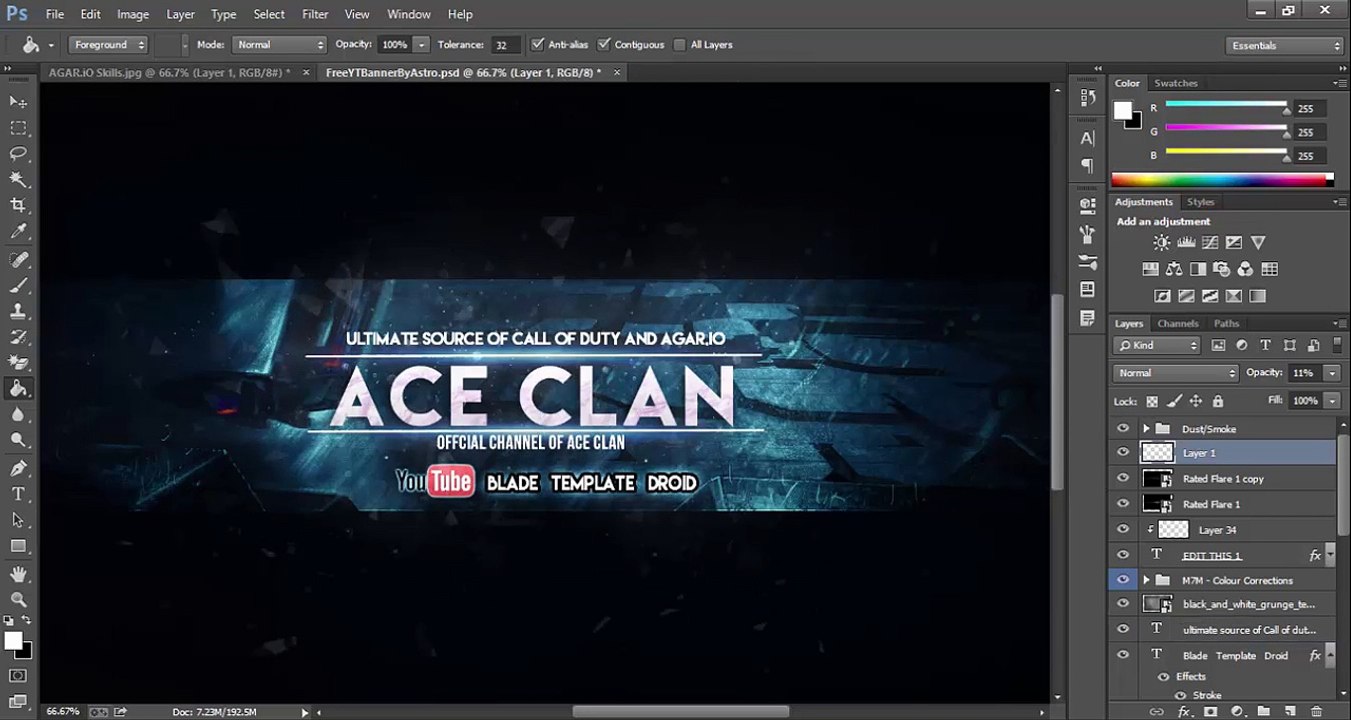Switch to the Swatches tab
Image resolution: width=1351 pixels, height=720 pixels.
click(x=1176, y=83)
